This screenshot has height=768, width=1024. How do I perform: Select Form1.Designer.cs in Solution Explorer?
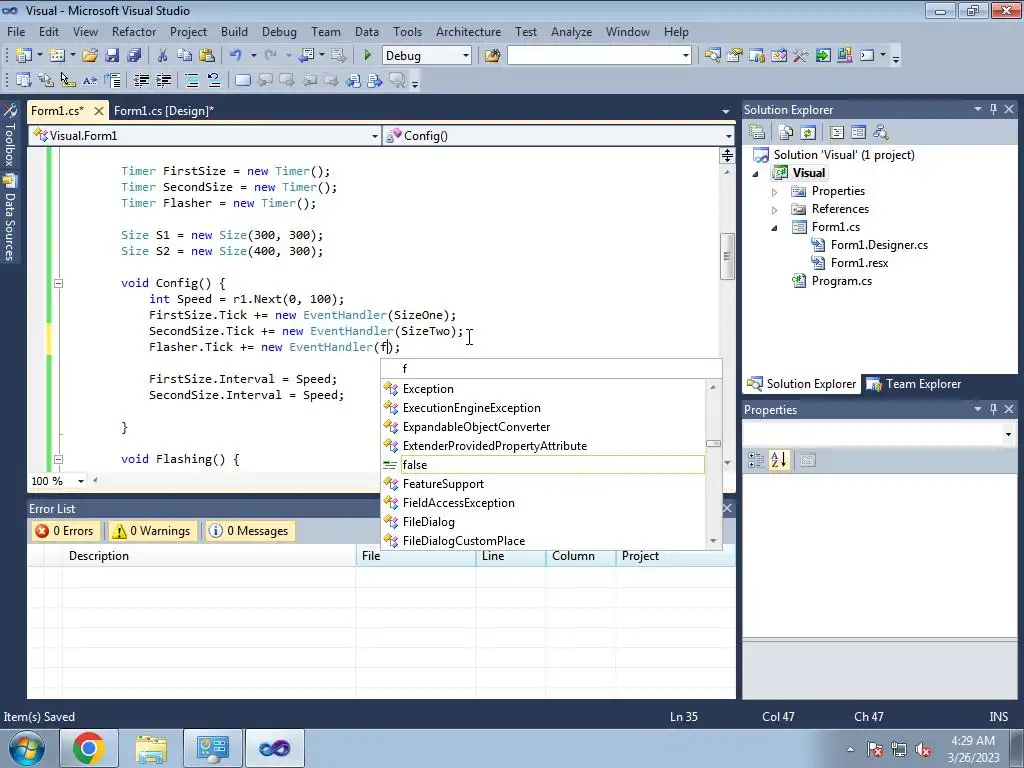[879, 245]
